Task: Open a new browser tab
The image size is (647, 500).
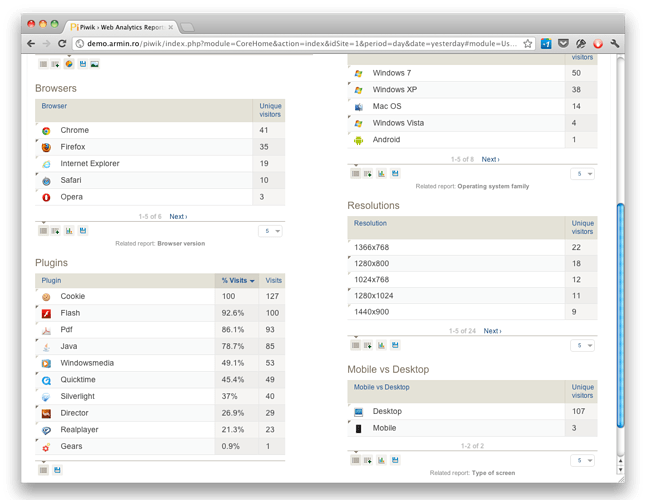Action: [187, 28]
